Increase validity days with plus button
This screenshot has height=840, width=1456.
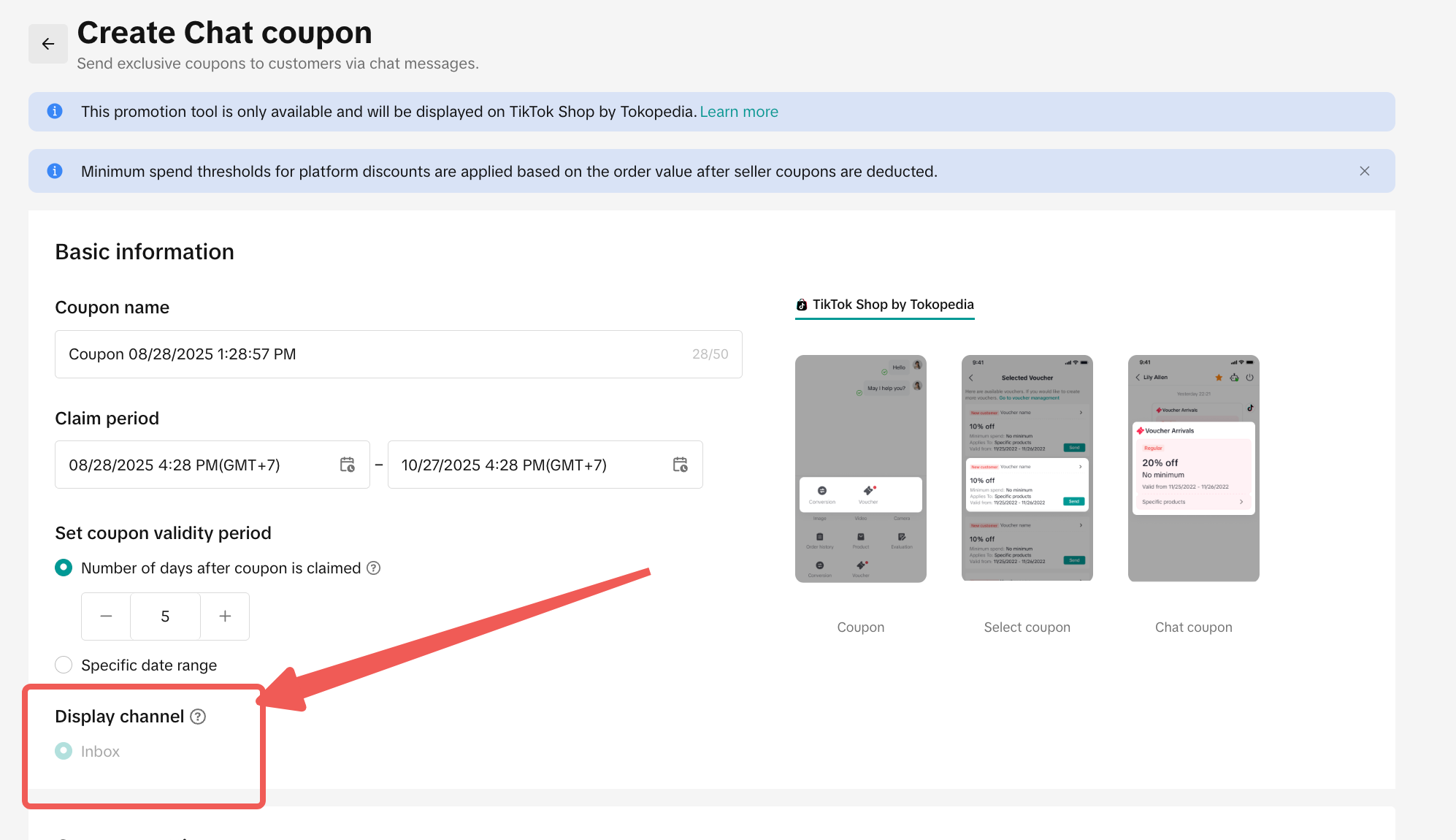coord(225,616)
